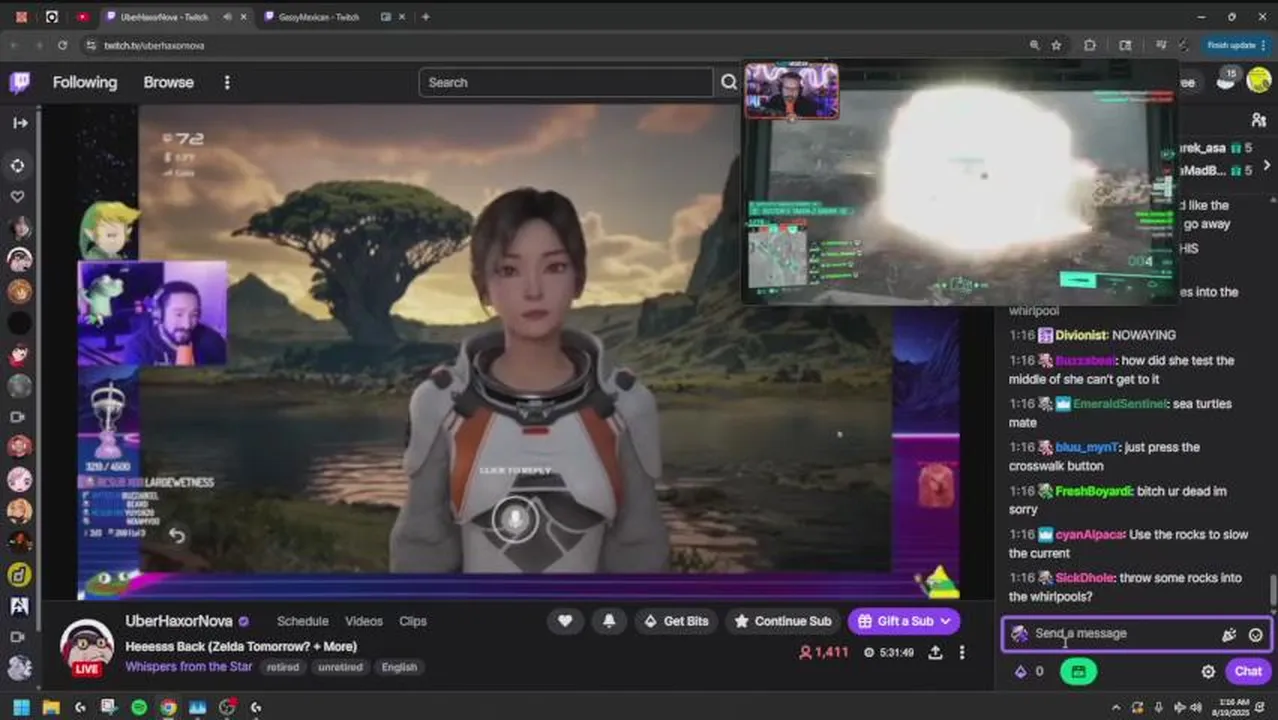Open the Browse page
Viewport: 1278px width, 720px height.
coord(168,82)
